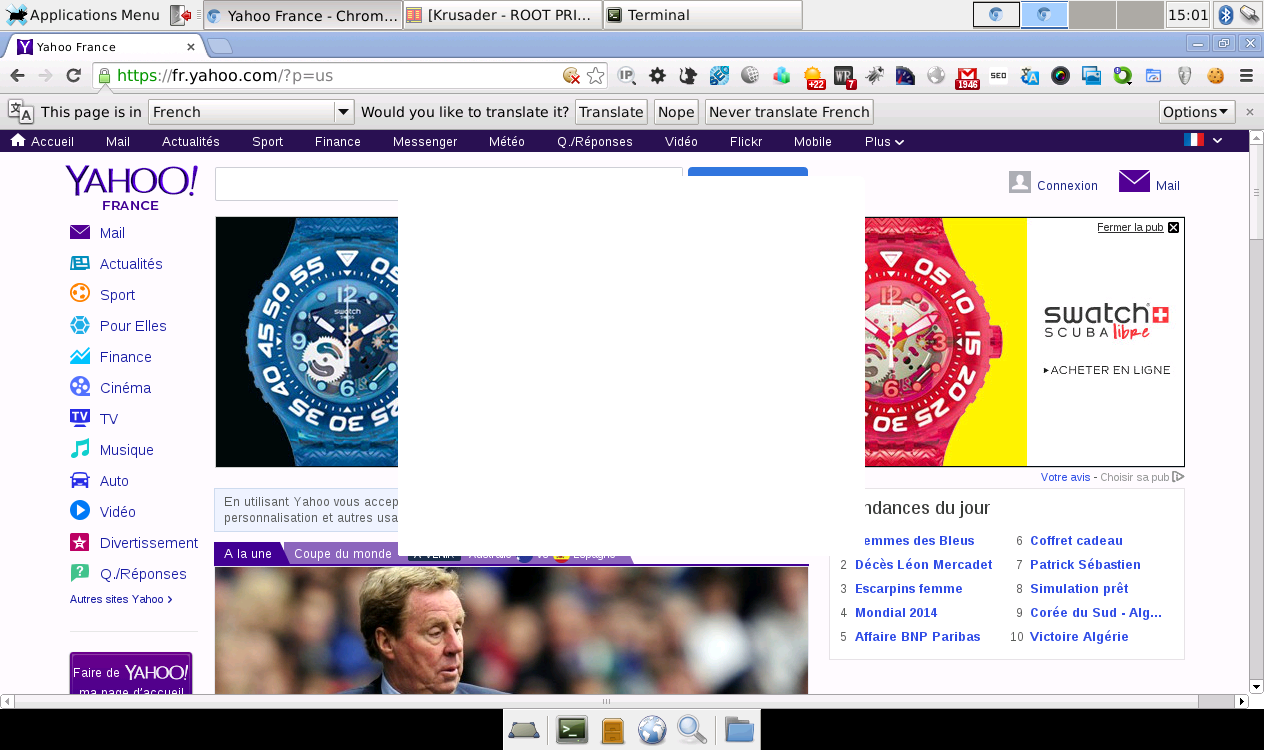
Task: Open the Chrome hamburger menu
Action: 1246,75
